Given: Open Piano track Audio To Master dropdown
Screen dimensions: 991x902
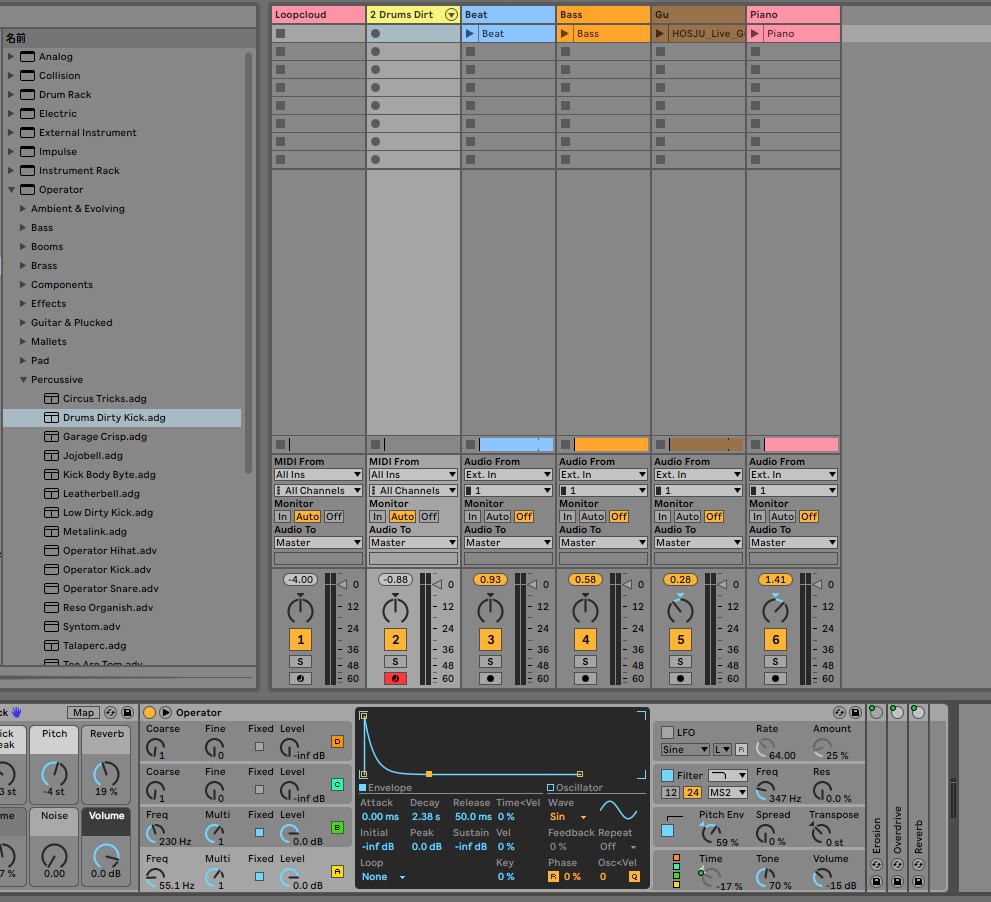Looking at the screenshot, I should coord(793,542).
